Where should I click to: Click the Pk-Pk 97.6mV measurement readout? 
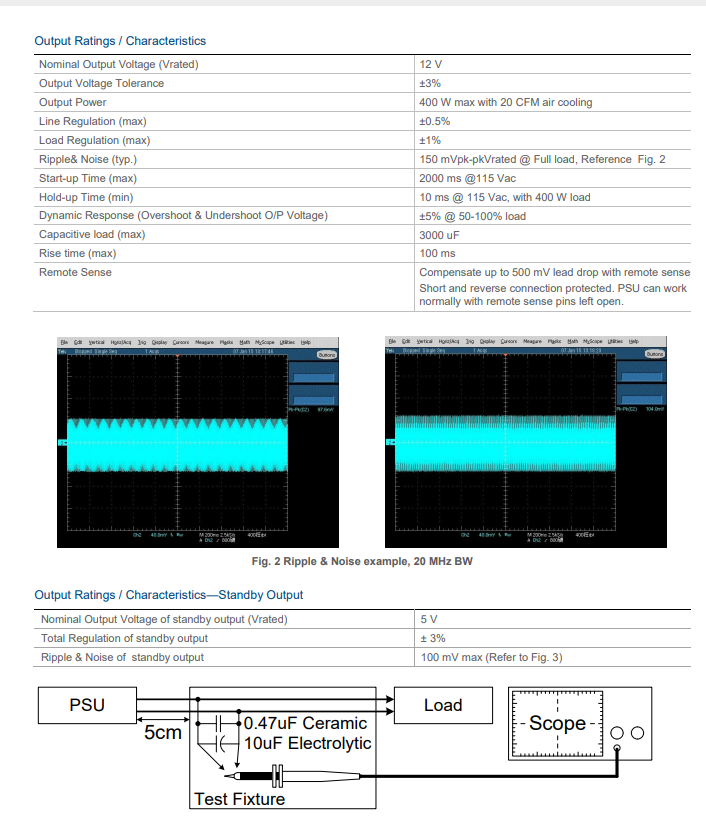[x=313, y=409]
